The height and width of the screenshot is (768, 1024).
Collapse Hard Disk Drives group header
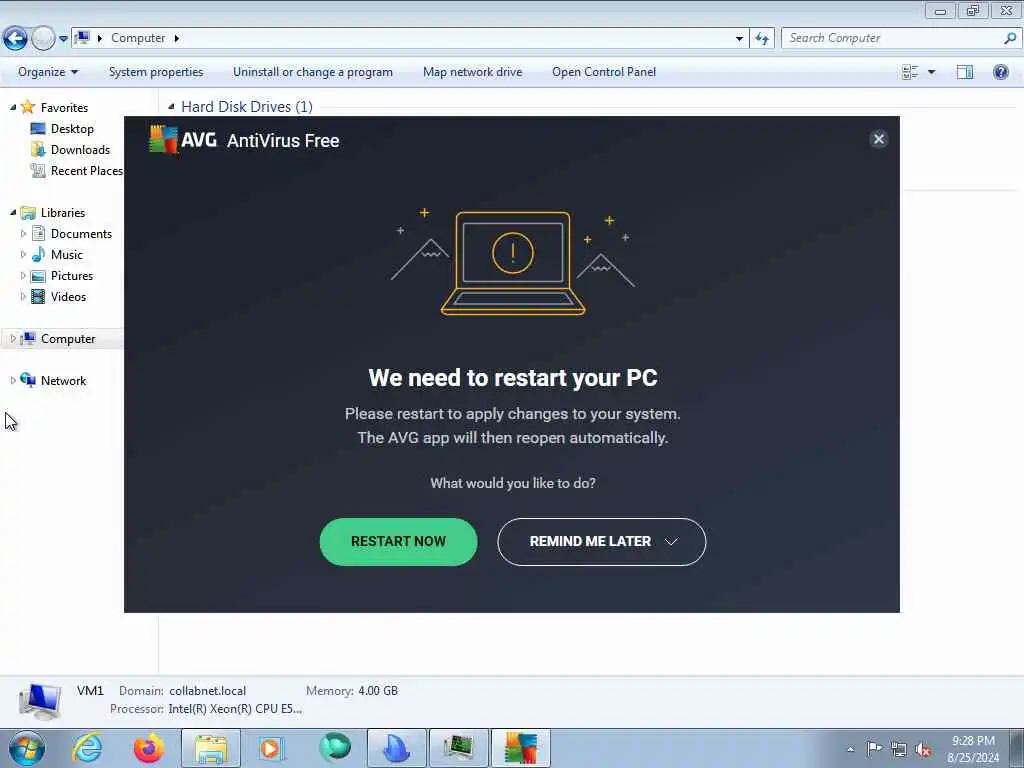coord(171,106)
